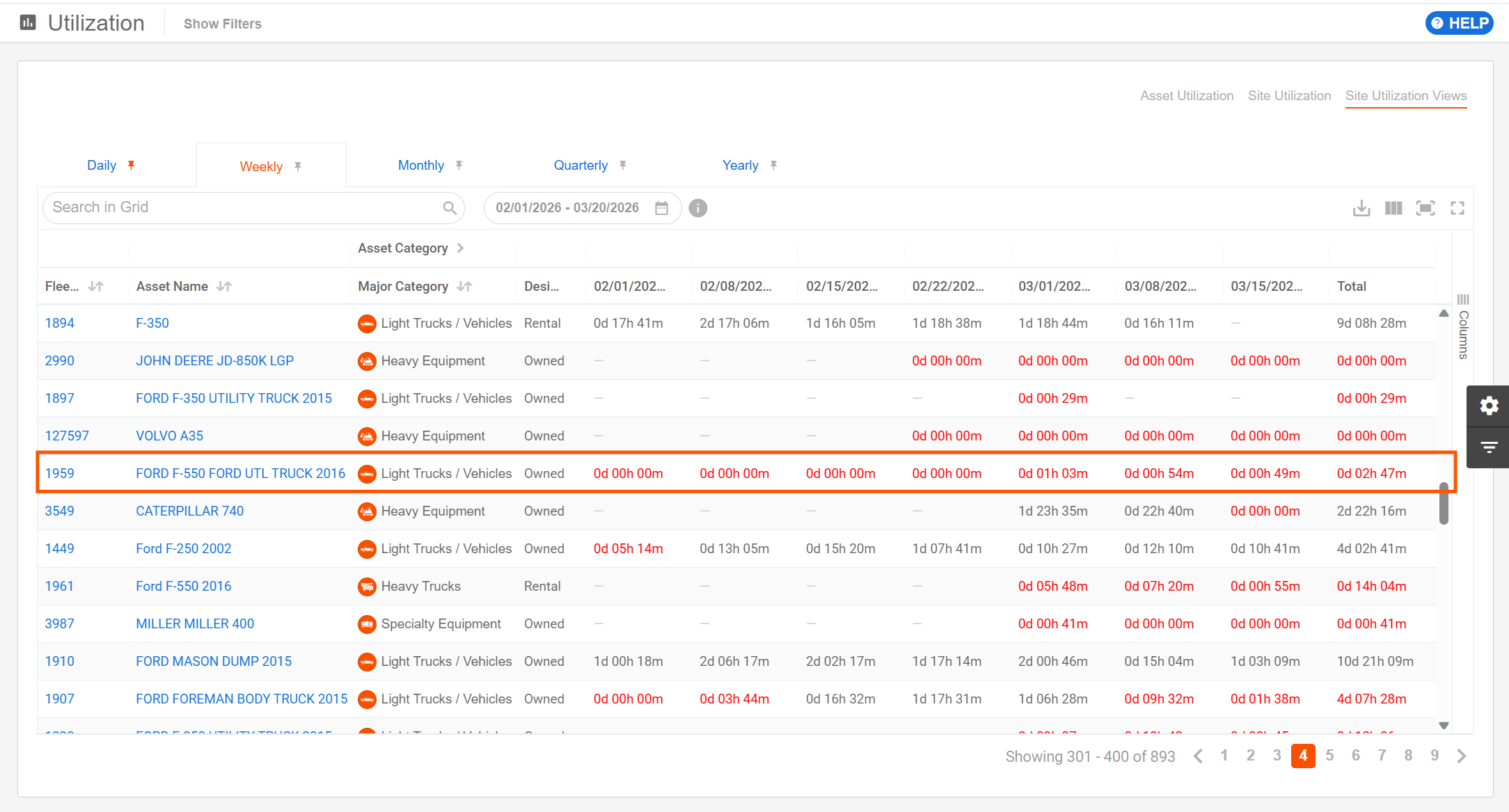Viewport: 1509px width, 812px height.
Task: Click the Show Filters button
Action: (x=222, y=24)
